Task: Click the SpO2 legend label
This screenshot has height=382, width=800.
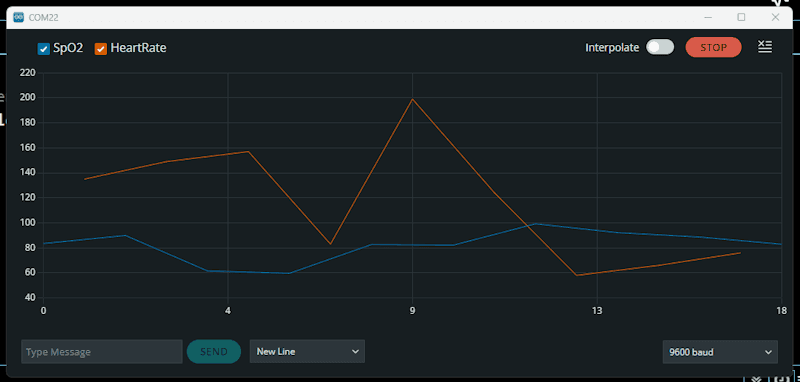Action: click(x=68, y=48)
